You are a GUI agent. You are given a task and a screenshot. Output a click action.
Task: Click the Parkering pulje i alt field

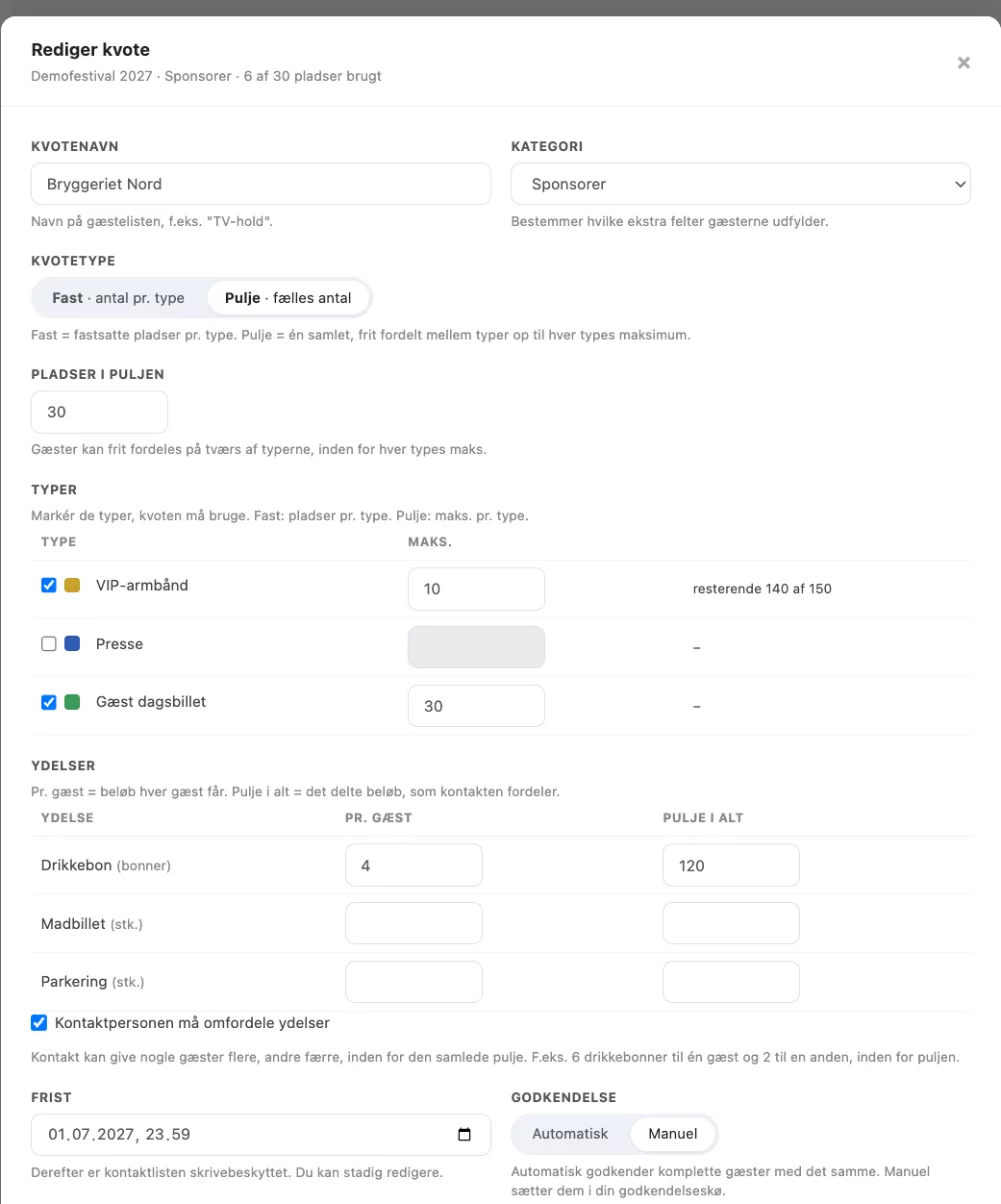[x=731, y=982]
